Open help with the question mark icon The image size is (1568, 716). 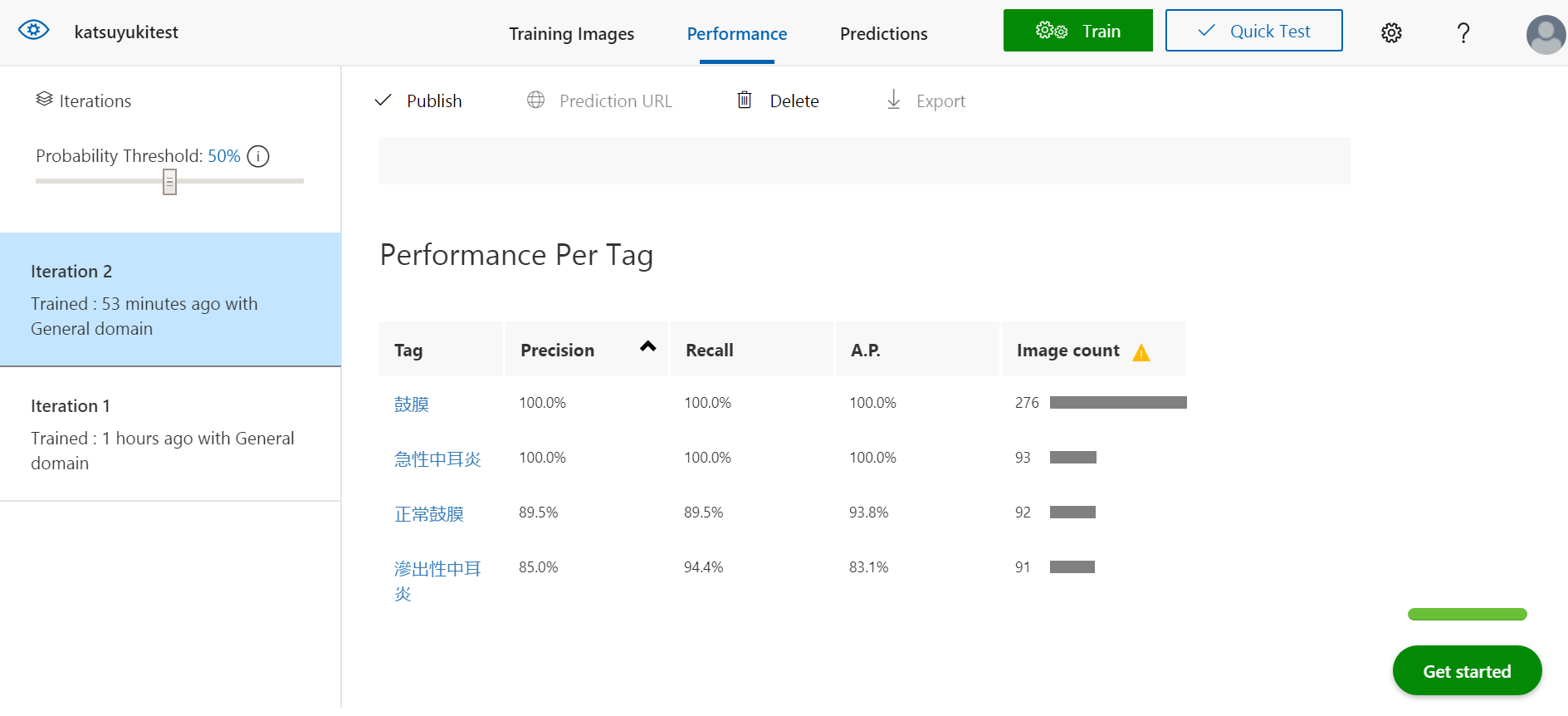coord(1463,32)
